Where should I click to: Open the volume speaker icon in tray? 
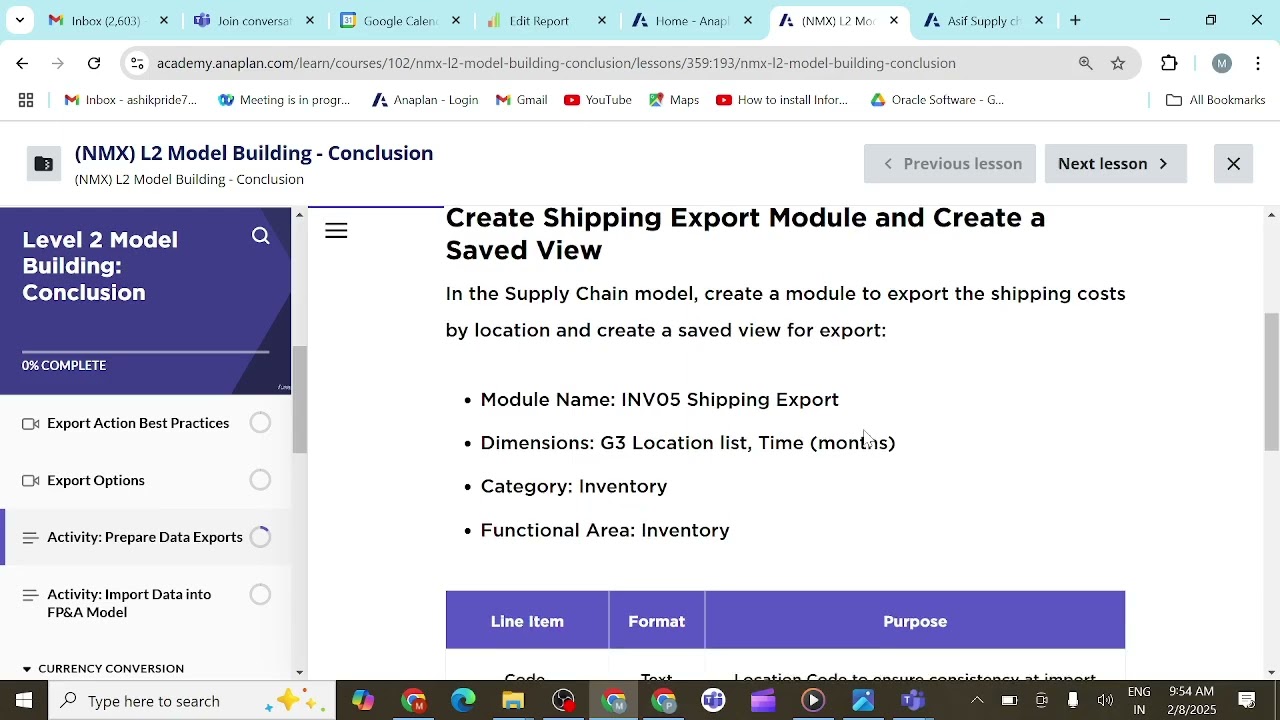[x=1105, y=701]
